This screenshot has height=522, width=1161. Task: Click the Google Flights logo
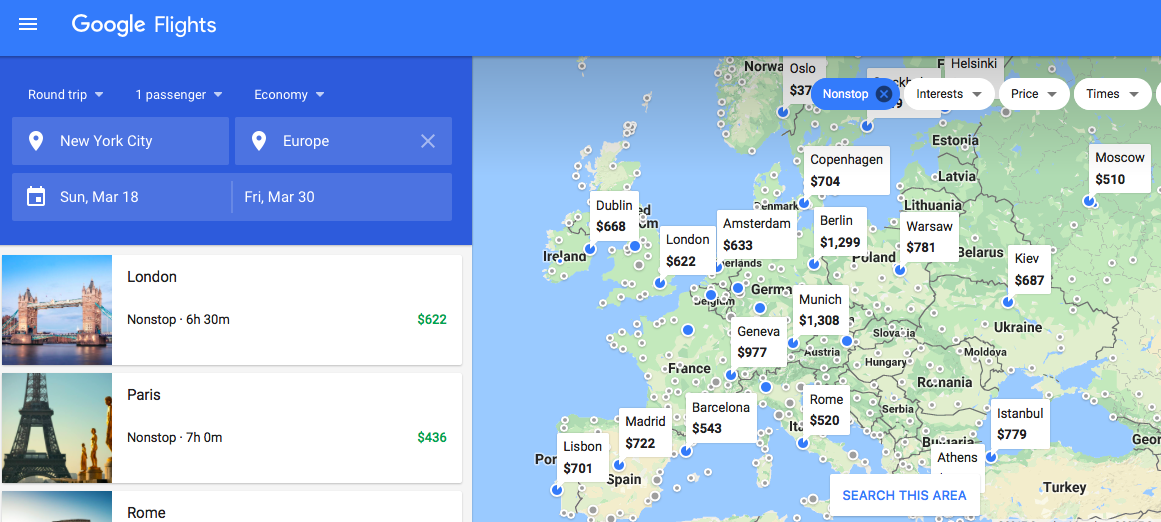(x=144, y=24)
